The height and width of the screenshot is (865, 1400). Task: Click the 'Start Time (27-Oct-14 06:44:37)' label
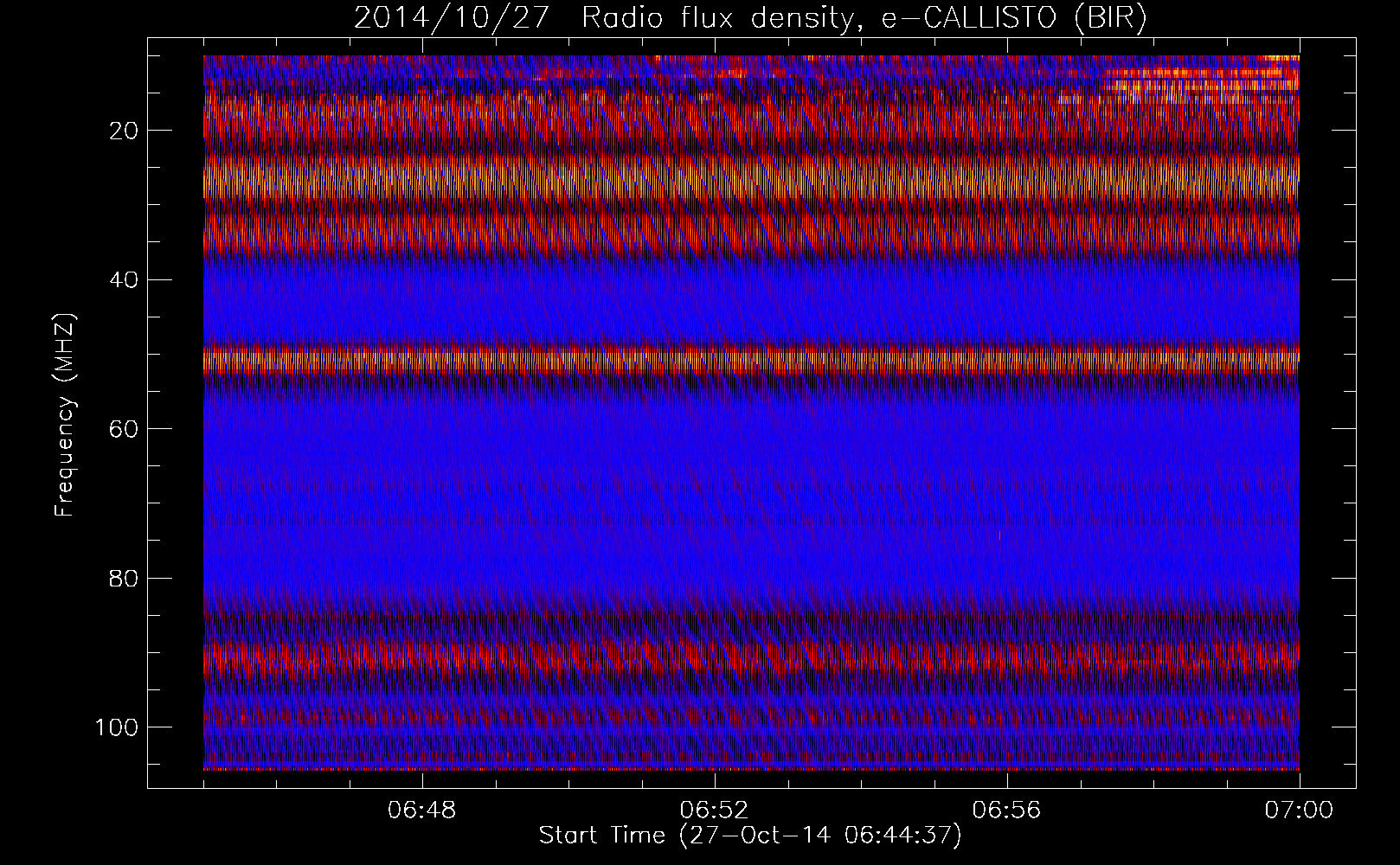[750, 836]
